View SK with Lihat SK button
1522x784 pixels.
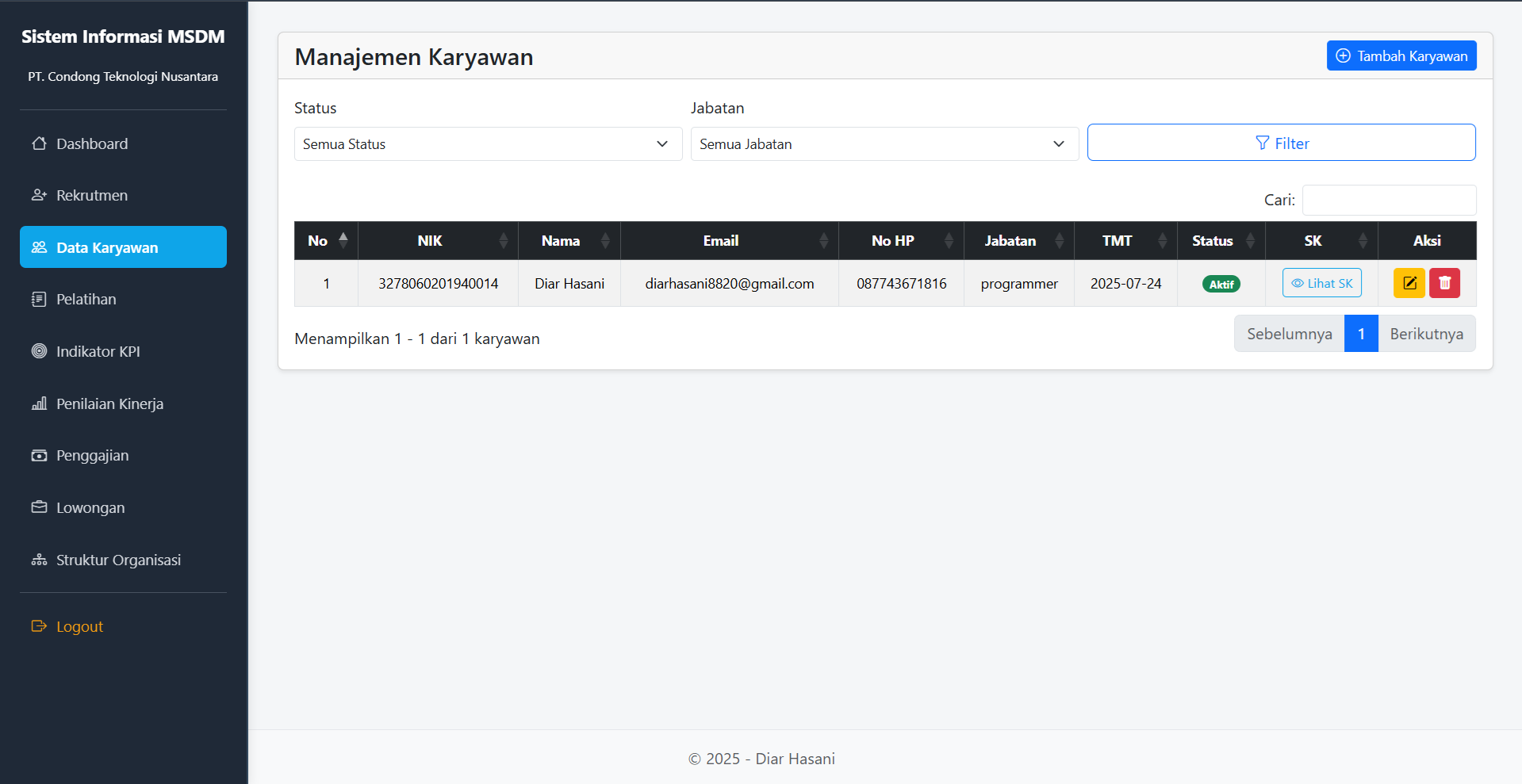1321,283
